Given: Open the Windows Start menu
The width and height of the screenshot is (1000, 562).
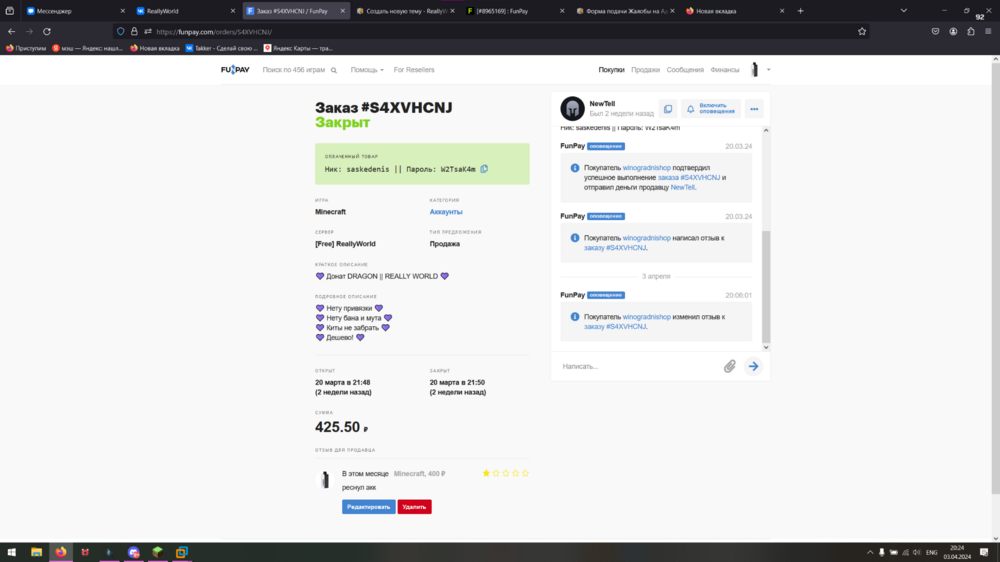Looking at the screenshot, I should click(x=11, y=552).
